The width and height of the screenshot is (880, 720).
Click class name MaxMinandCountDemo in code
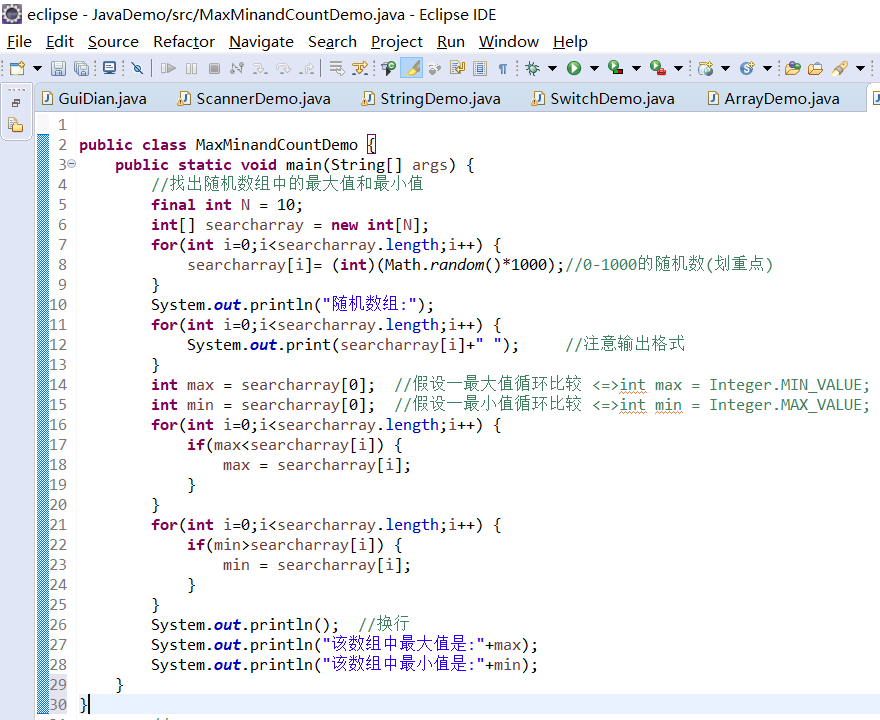(x=276, y=145)
